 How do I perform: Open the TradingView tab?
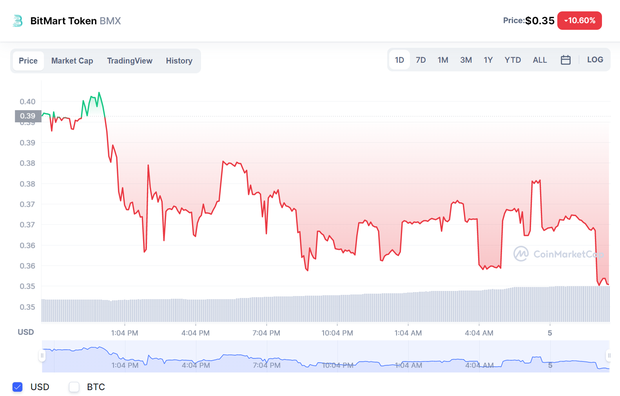pos(130,61)
